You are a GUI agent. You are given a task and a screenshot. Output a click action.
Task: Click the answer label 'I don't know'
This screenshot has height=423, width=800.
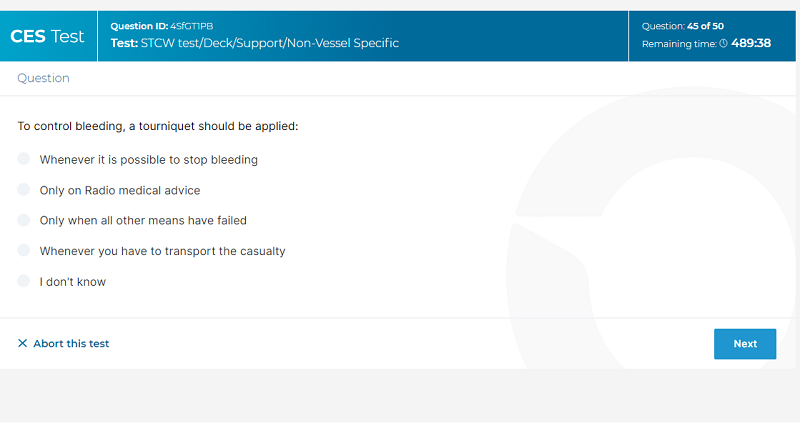click(x=73, y=282)
